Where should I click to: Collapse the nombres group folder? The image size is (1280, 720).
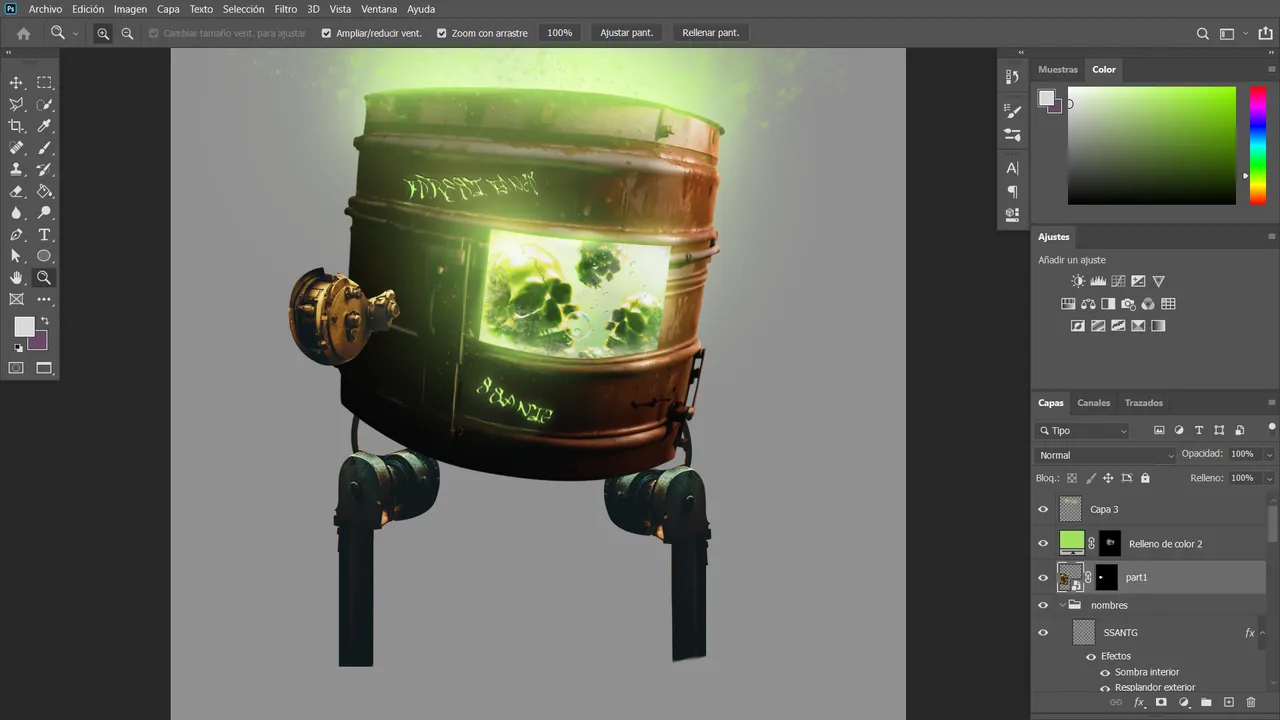pos(1062,605)
